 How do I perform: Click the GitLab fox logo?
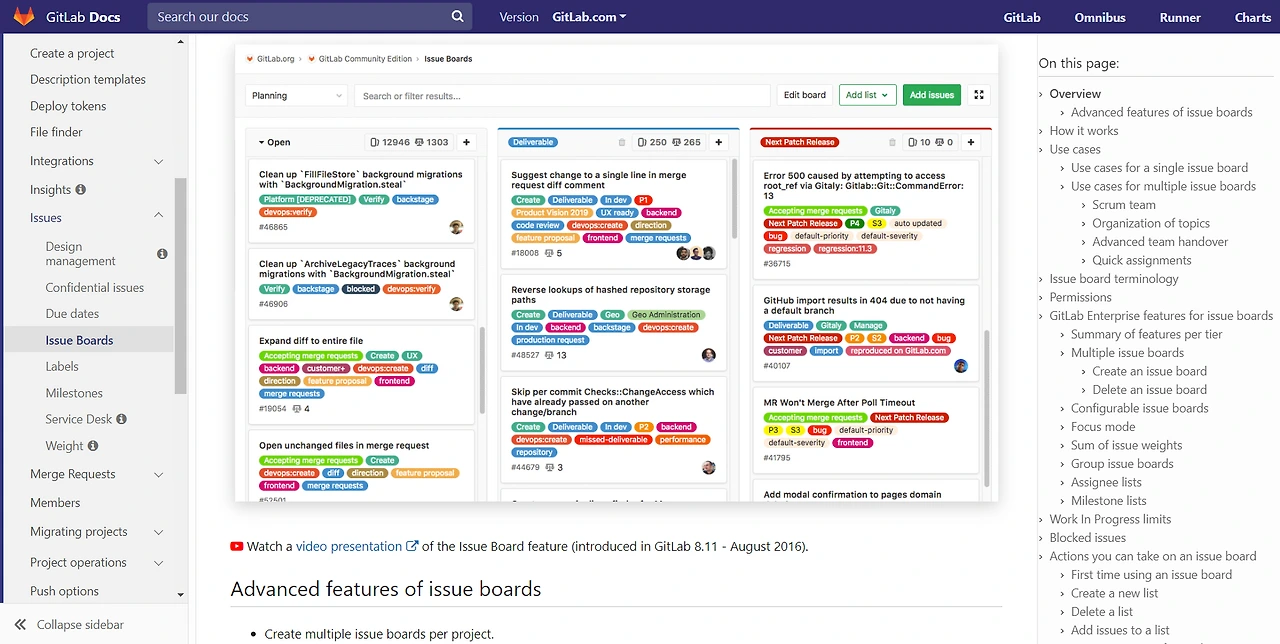coord(24,16)
